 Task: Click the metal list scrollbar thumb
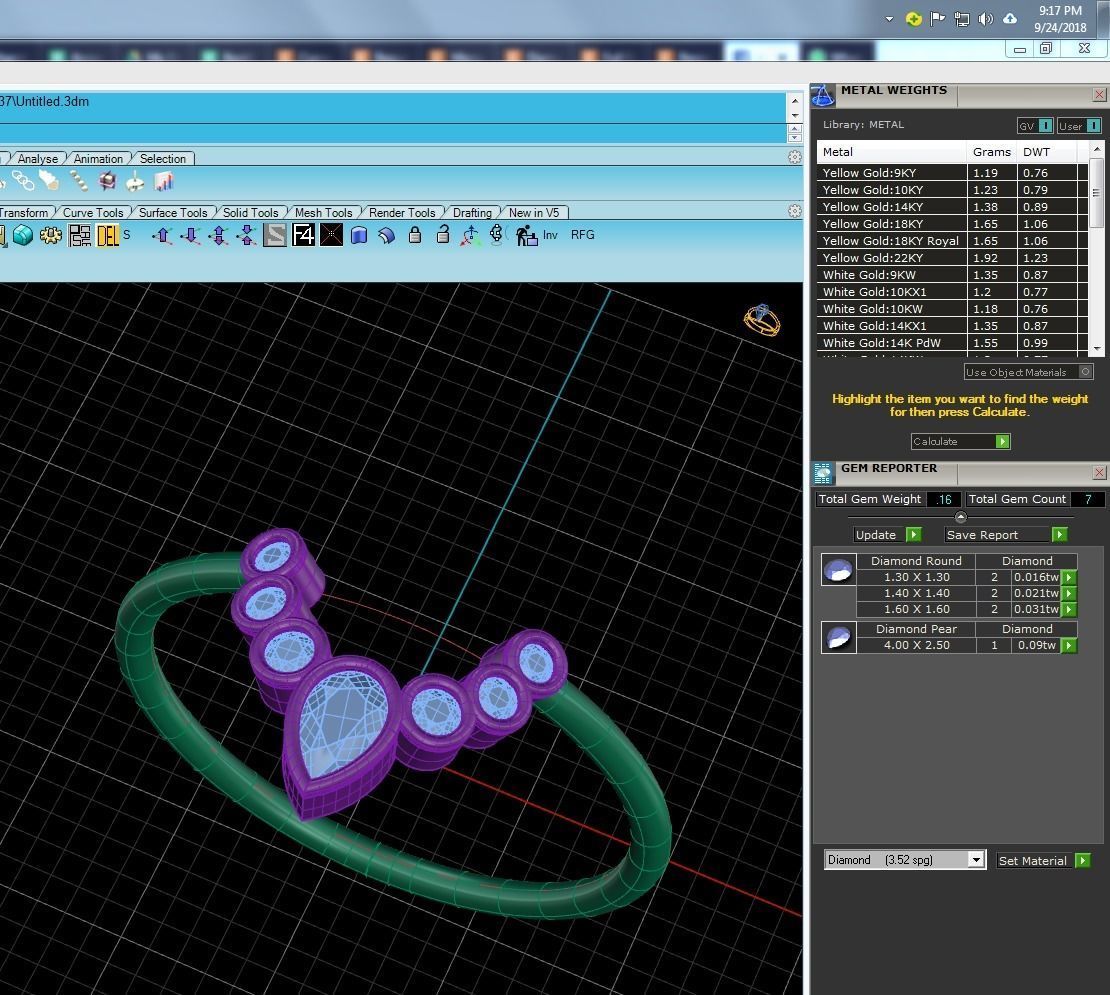click(1096, 192)
